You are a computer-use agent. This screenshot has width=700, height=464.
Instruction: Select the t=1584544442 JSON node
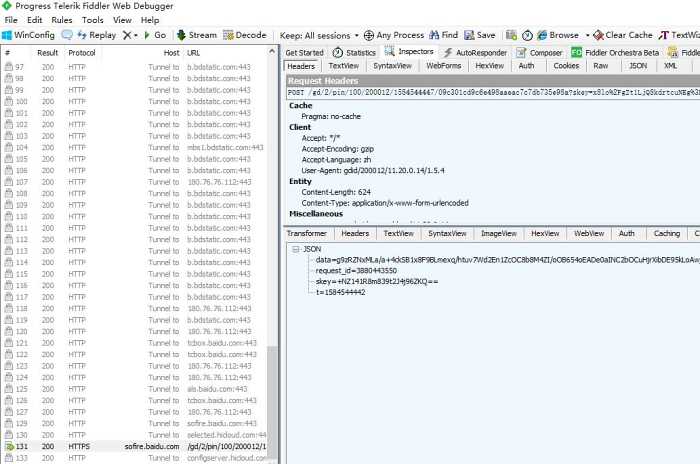point(340,293)
